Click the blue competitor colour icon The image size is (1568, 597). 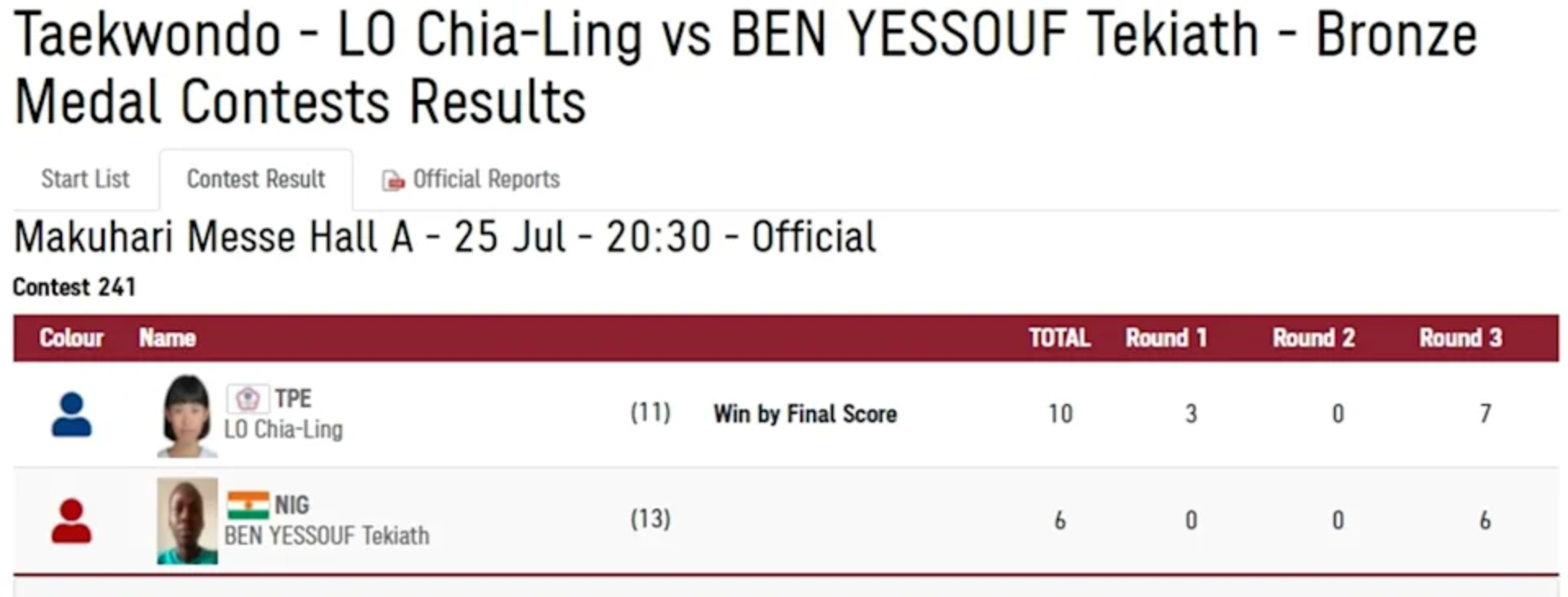coord(71,415)
